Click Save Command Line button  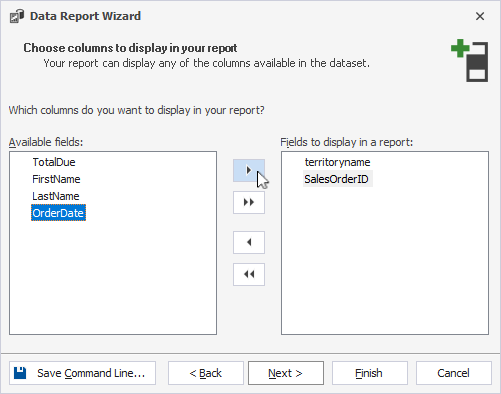click(82, 373)
